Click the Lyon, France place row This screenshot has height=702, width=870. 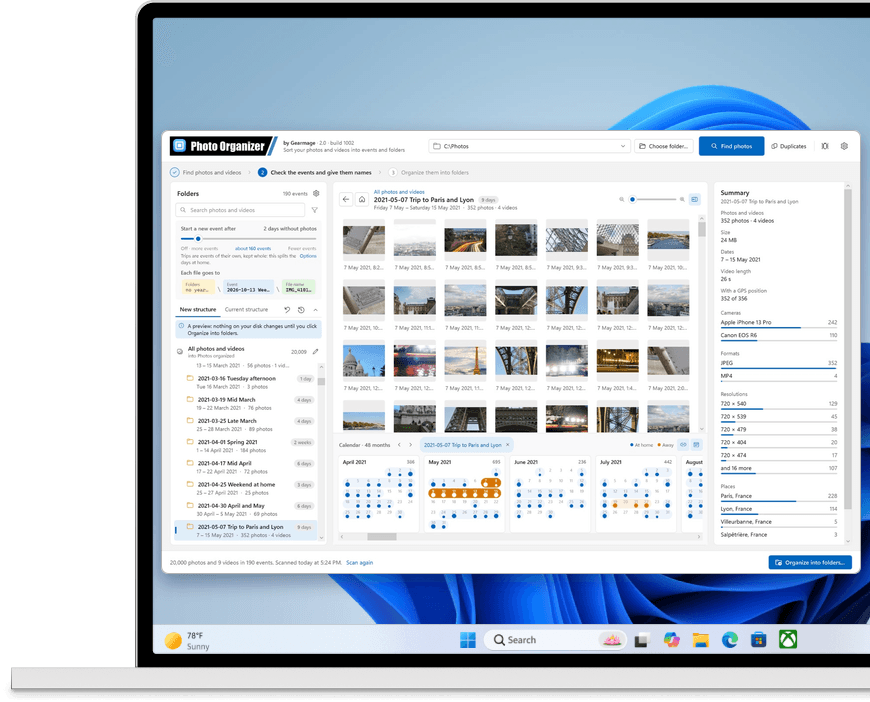tap(778, 509)
